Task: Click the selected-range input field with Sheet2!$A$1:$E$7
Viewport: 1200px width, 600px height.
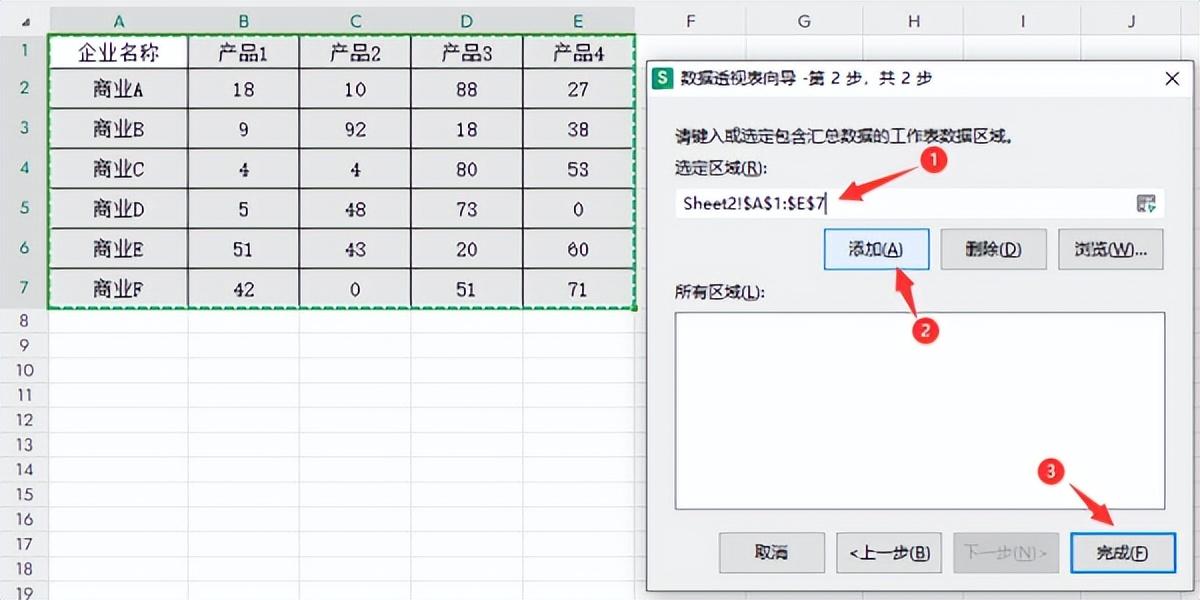Action: point(920,203)
